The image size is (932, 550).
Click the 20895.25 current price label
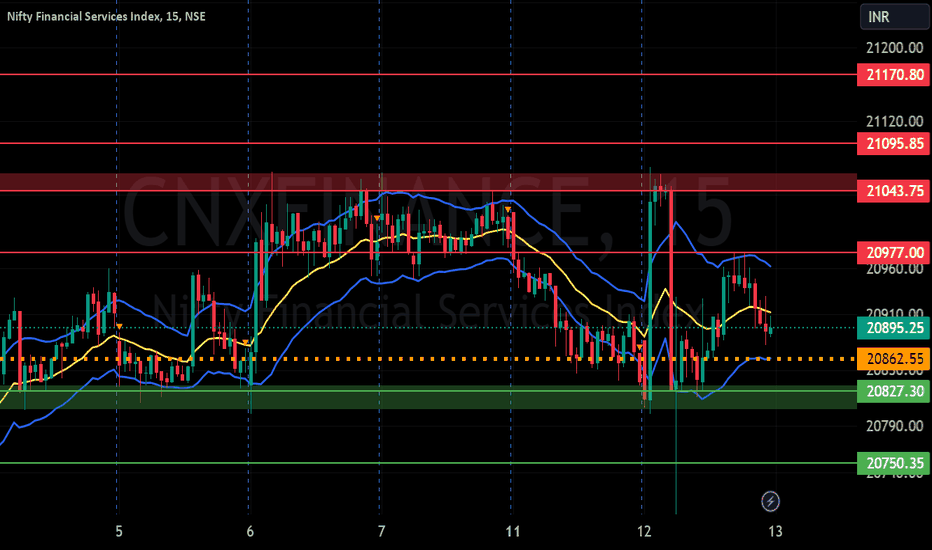tap(893, 328)
